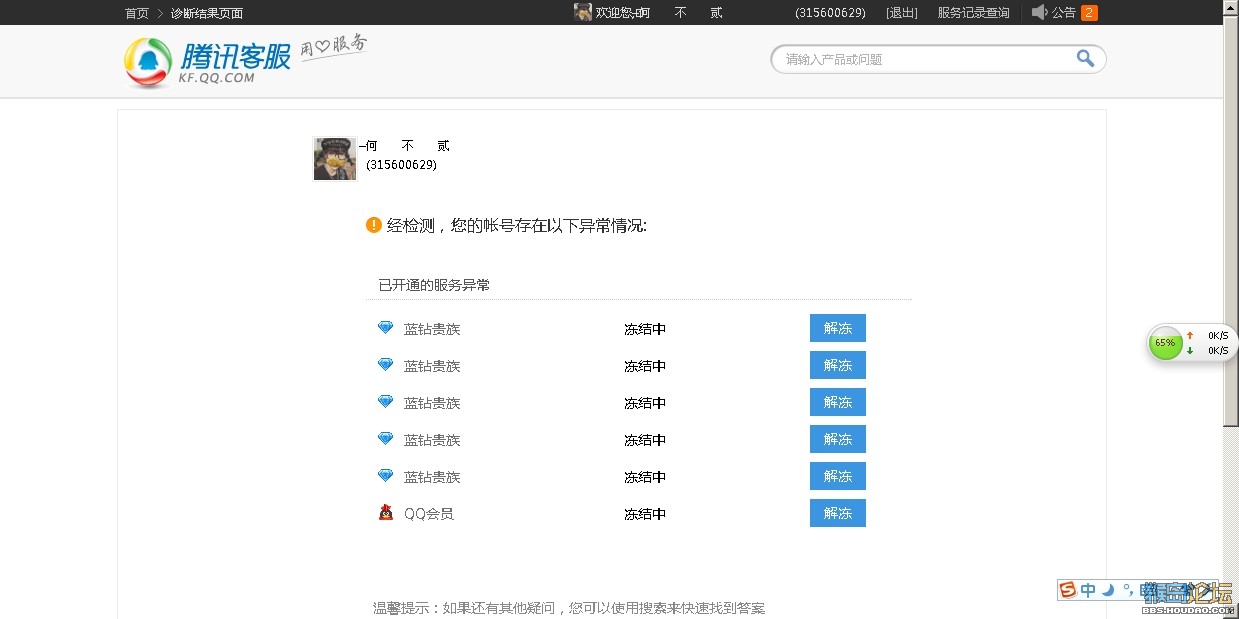
Task: Open the 公告 announcements link
Action: tap(1064, 13)
